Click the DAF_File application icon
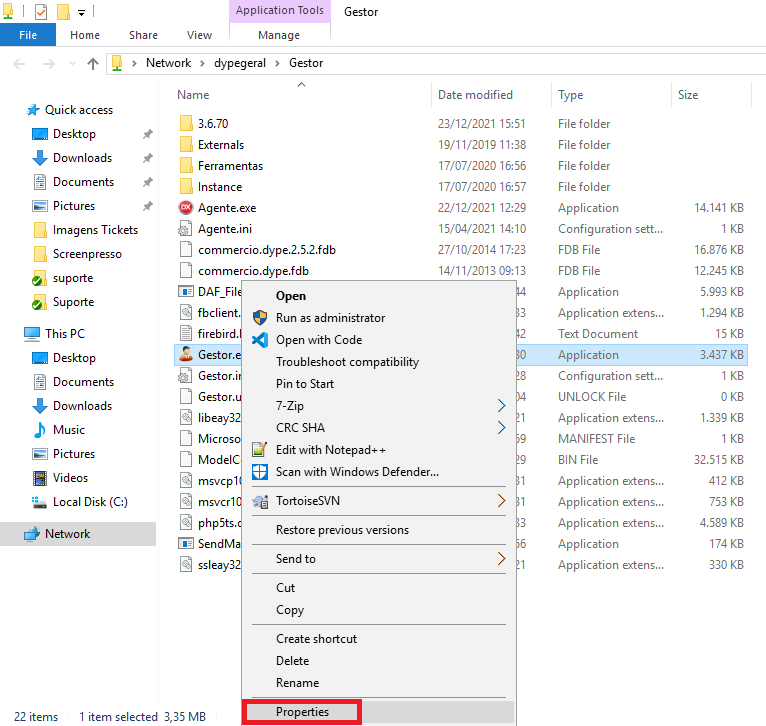Viewport: 766px width, 726px height. (x=186, y=292)
